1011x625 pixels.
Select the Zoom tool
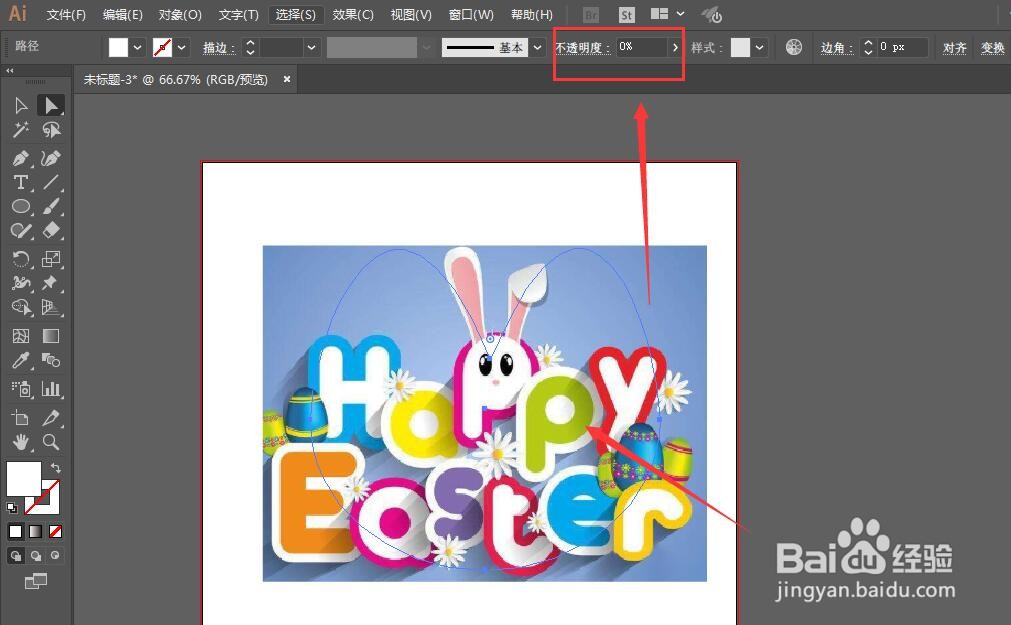(x=51, y=442)
